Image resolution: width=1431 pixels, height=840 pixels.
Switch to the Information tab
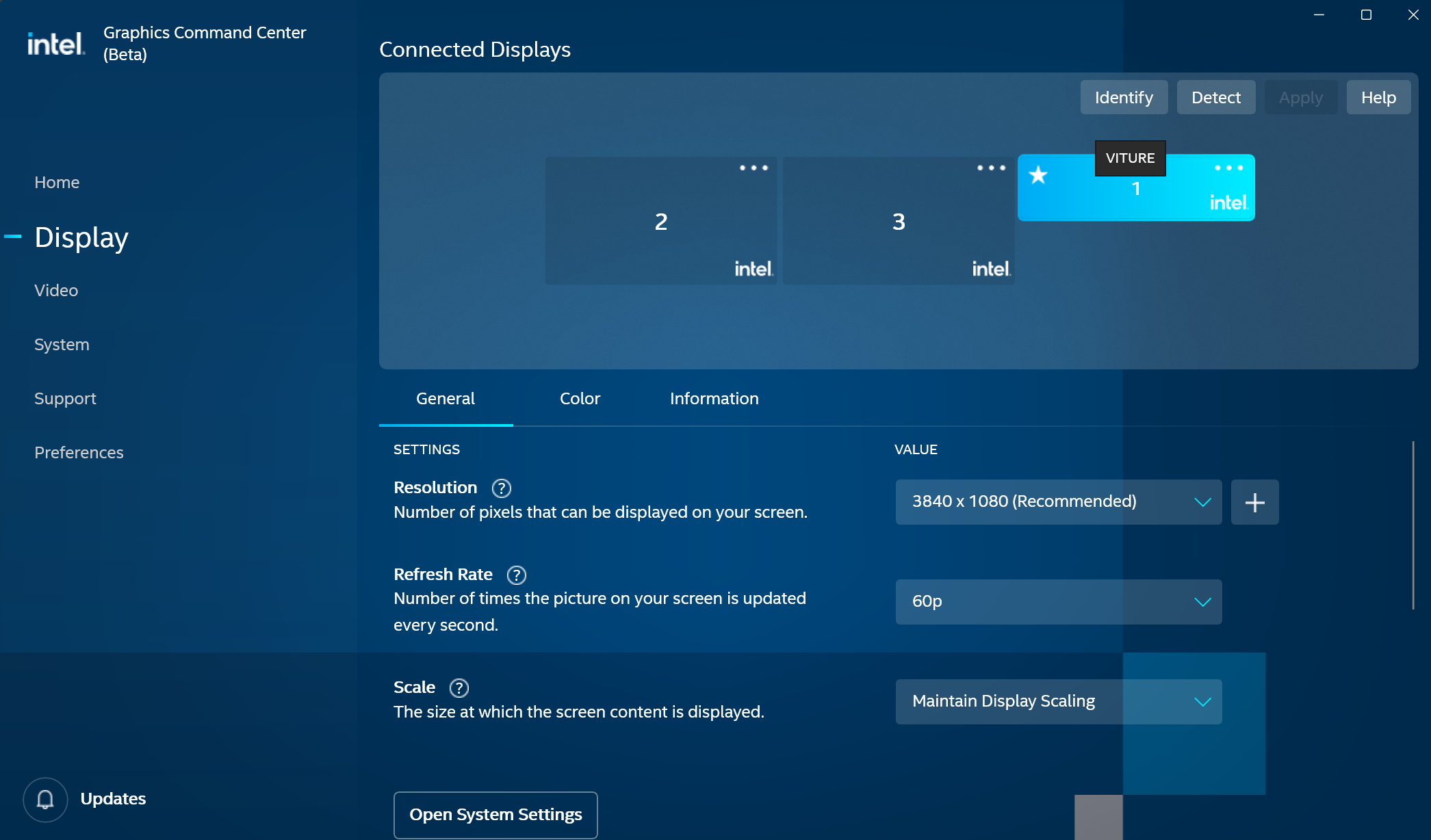(714, 399)
